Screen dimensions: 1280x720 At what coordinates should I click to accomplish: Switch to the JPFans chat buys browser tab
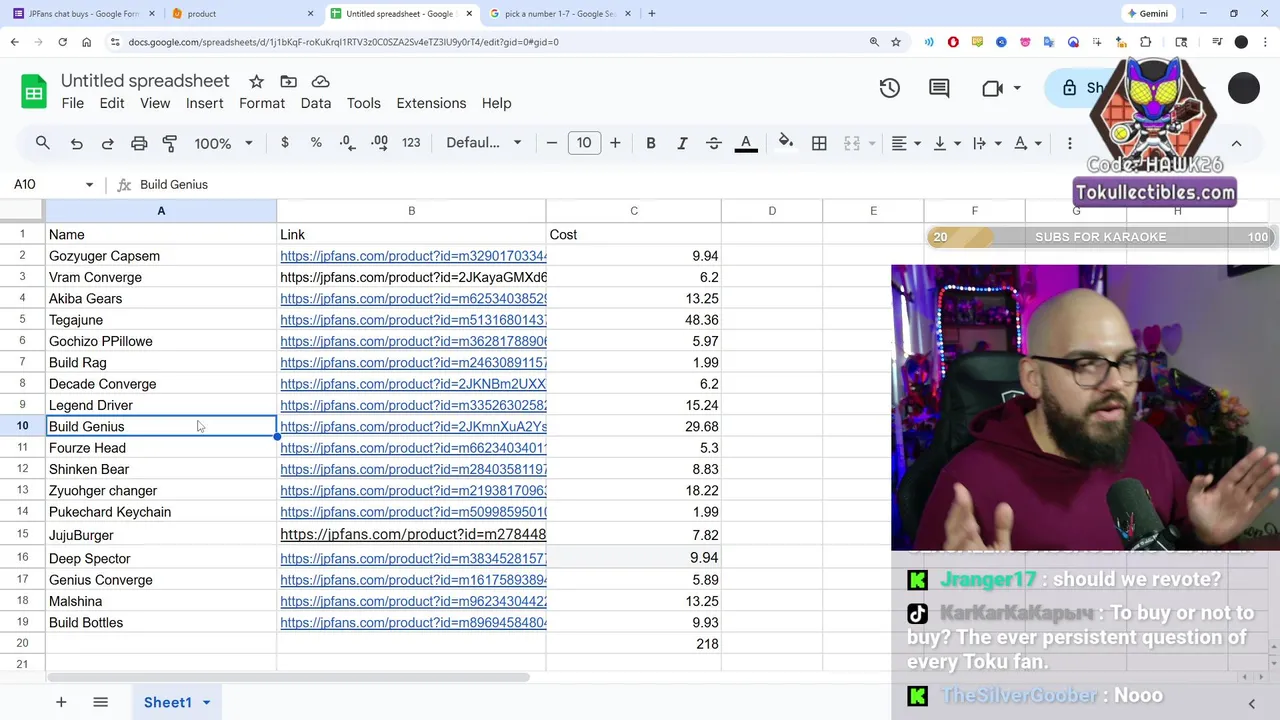[84, 14]
